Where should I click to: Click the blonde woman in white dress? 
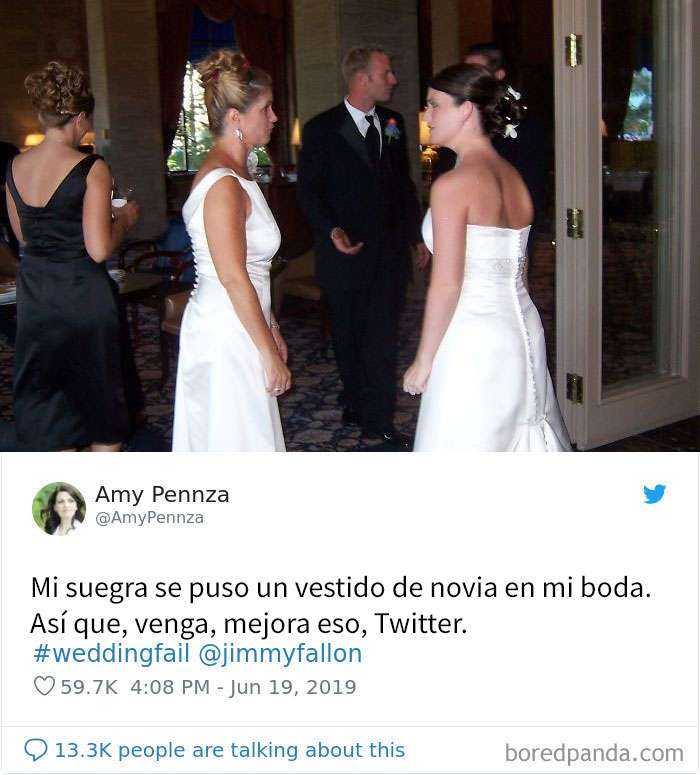pyautogui.click(x=230, y=252)
